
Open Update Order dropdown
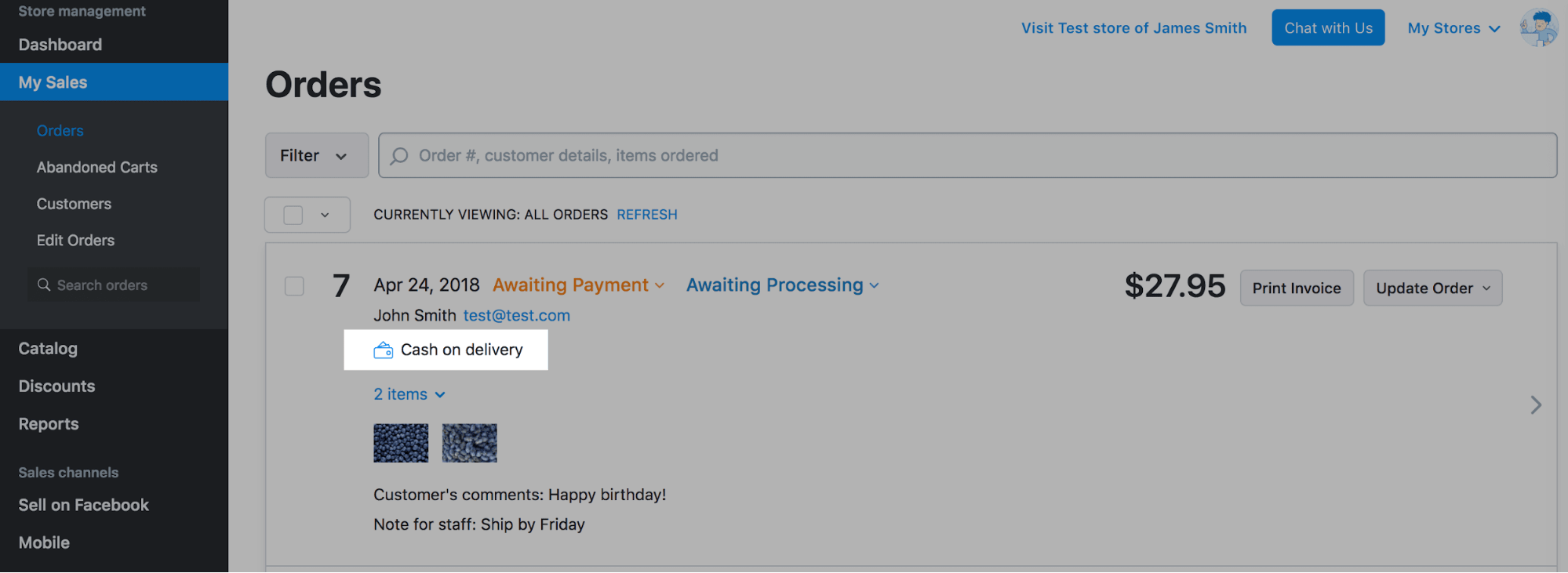[x=1432, y=288]
